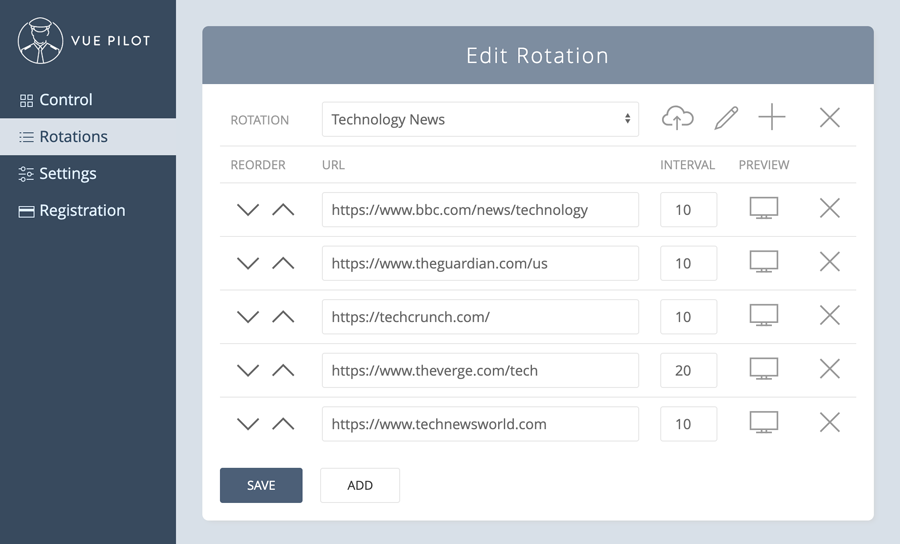Click the techcrunch.com URL field
The image size is (900, 544).
(x=480, y=317)
